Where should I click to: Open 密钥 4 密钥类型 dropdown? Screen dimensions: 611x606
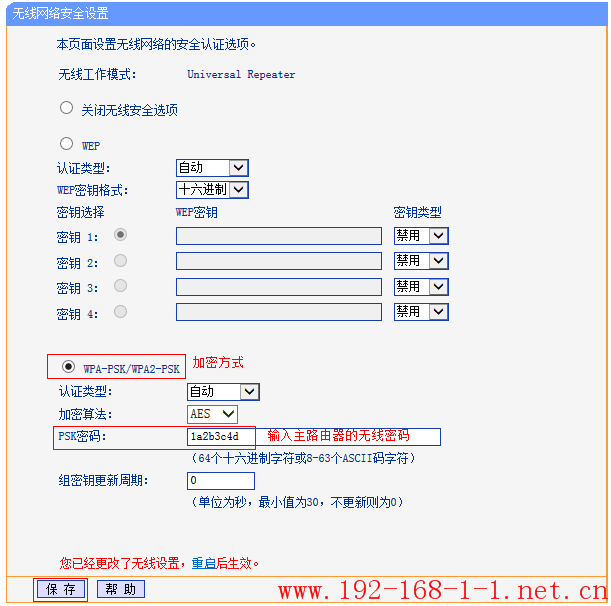(x=421, y=312)
